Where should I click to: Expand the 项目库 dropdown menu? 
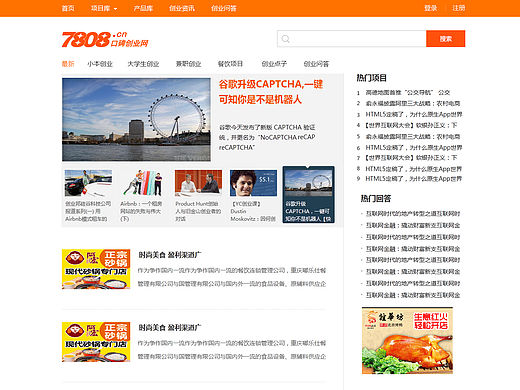[x=104, y=8]
